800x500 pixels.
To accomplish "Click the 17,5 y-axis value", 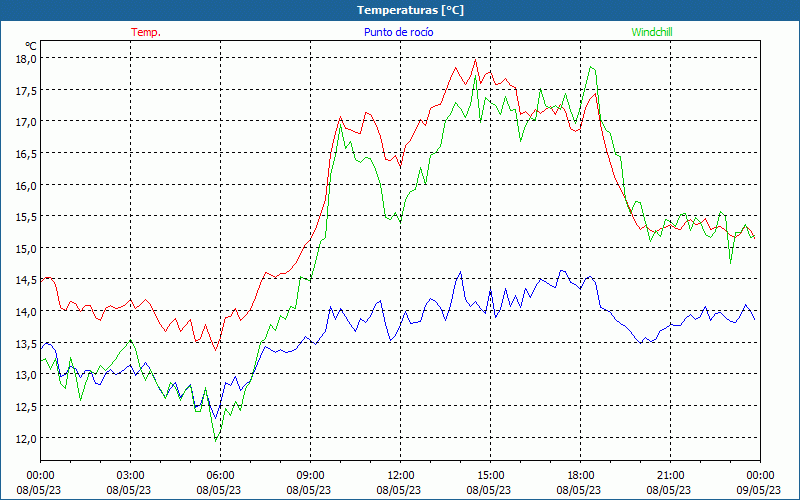I will pyautogui.click(x=28, y=90).
